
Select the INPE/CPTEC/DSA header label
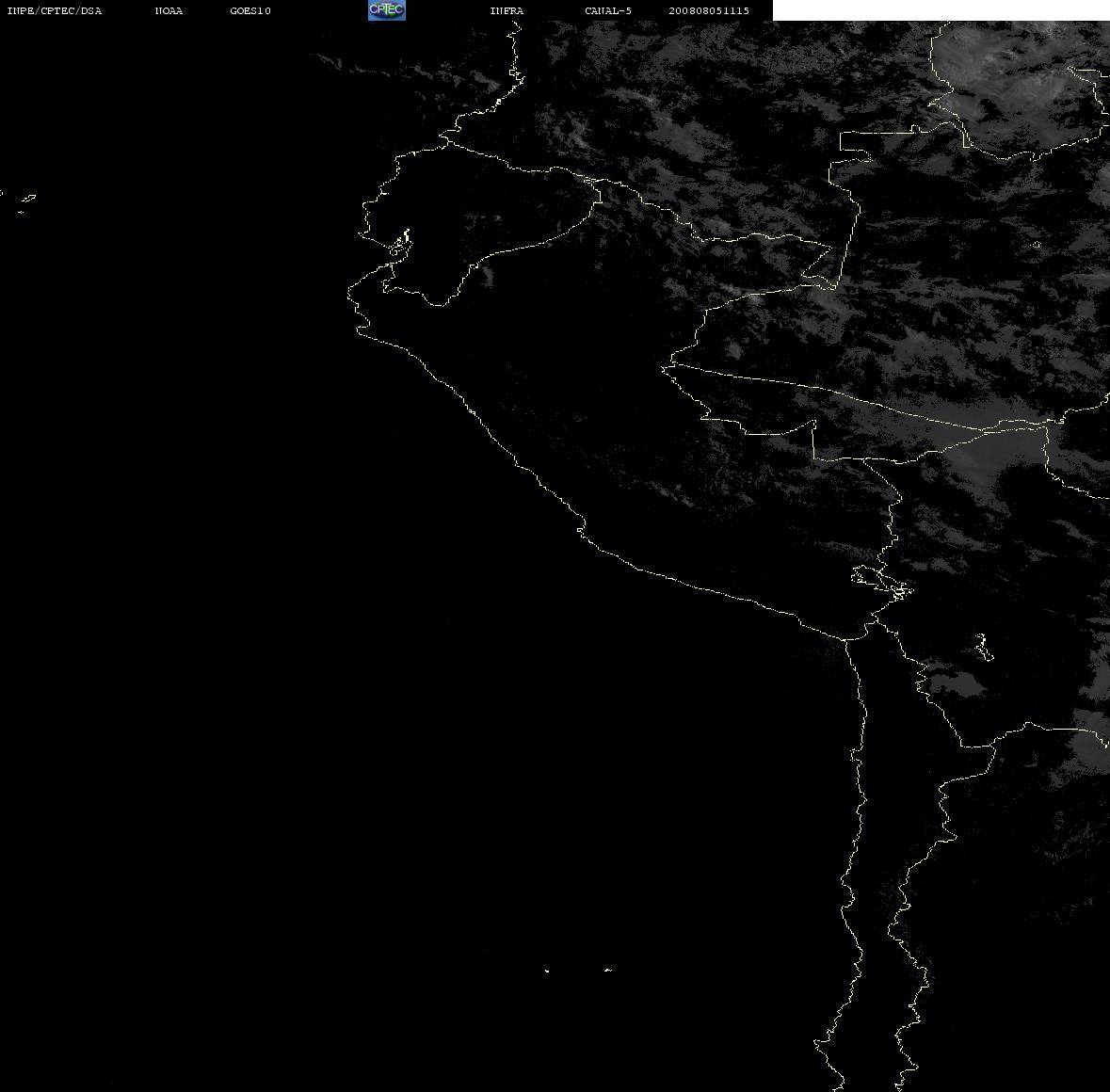[x=54, y=10]
